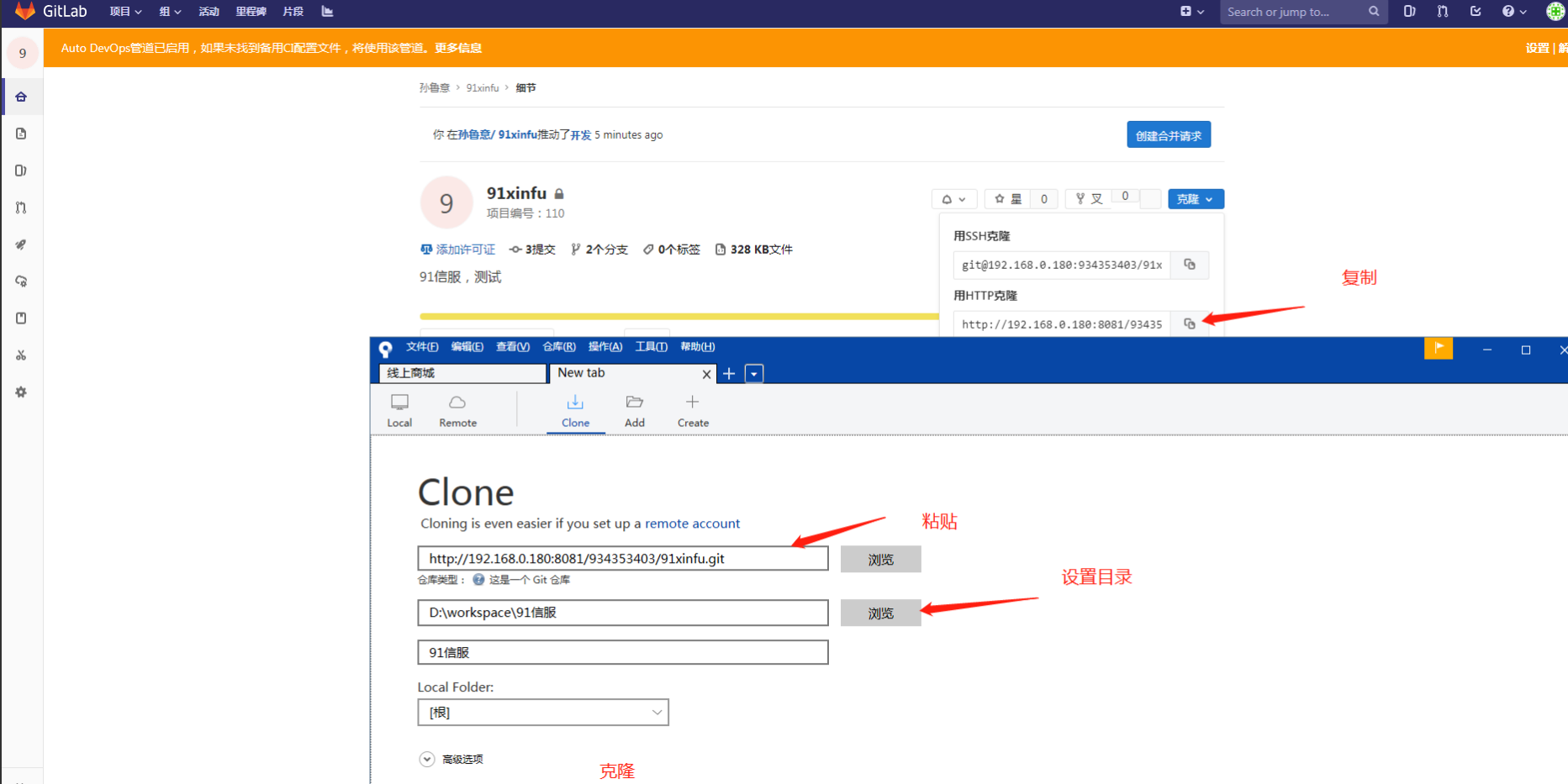Open CI/CD pipelines via the rocket sidebar icon

21,245
